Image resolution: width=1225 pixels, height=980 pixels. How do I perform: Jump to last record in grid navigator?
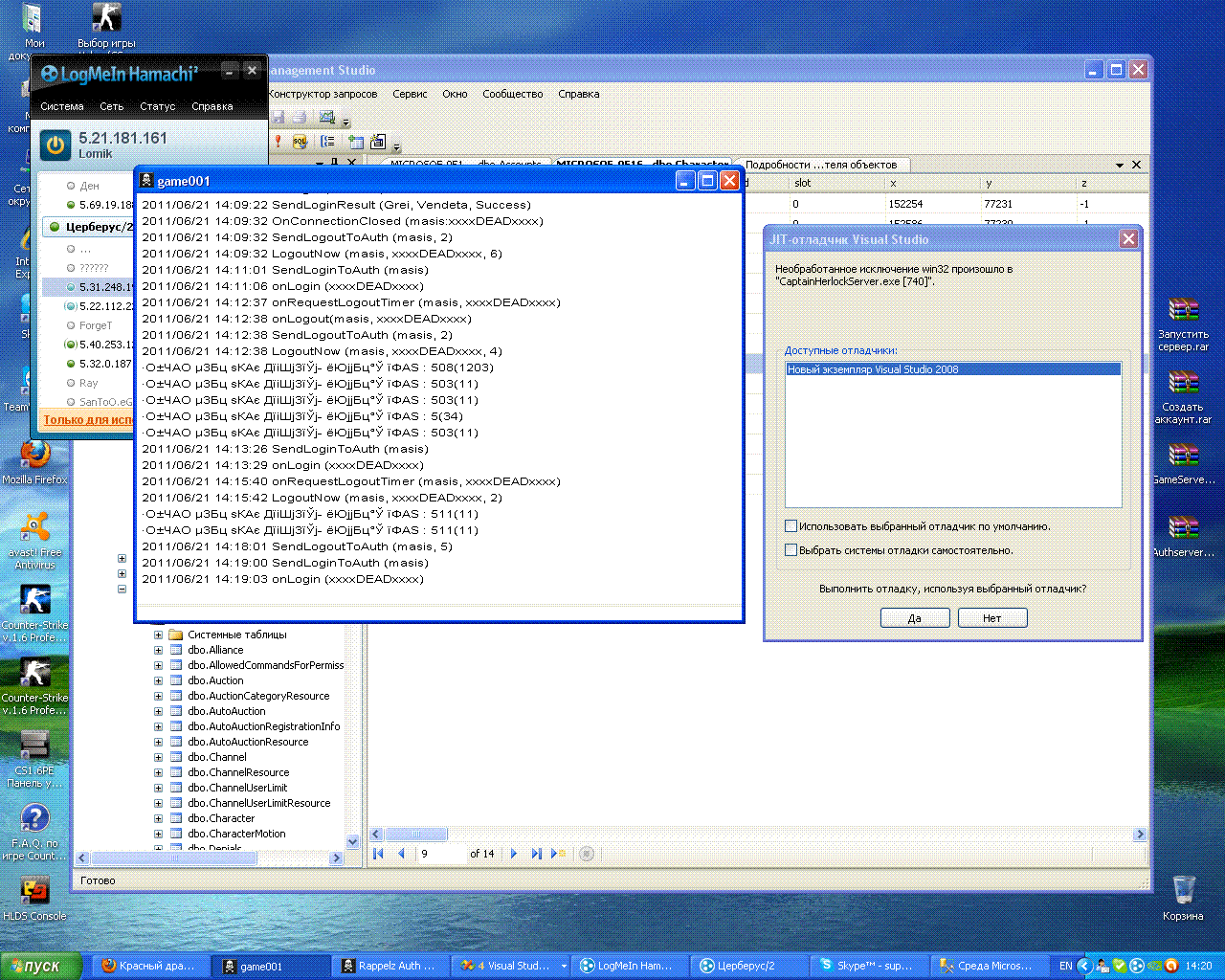536,854
